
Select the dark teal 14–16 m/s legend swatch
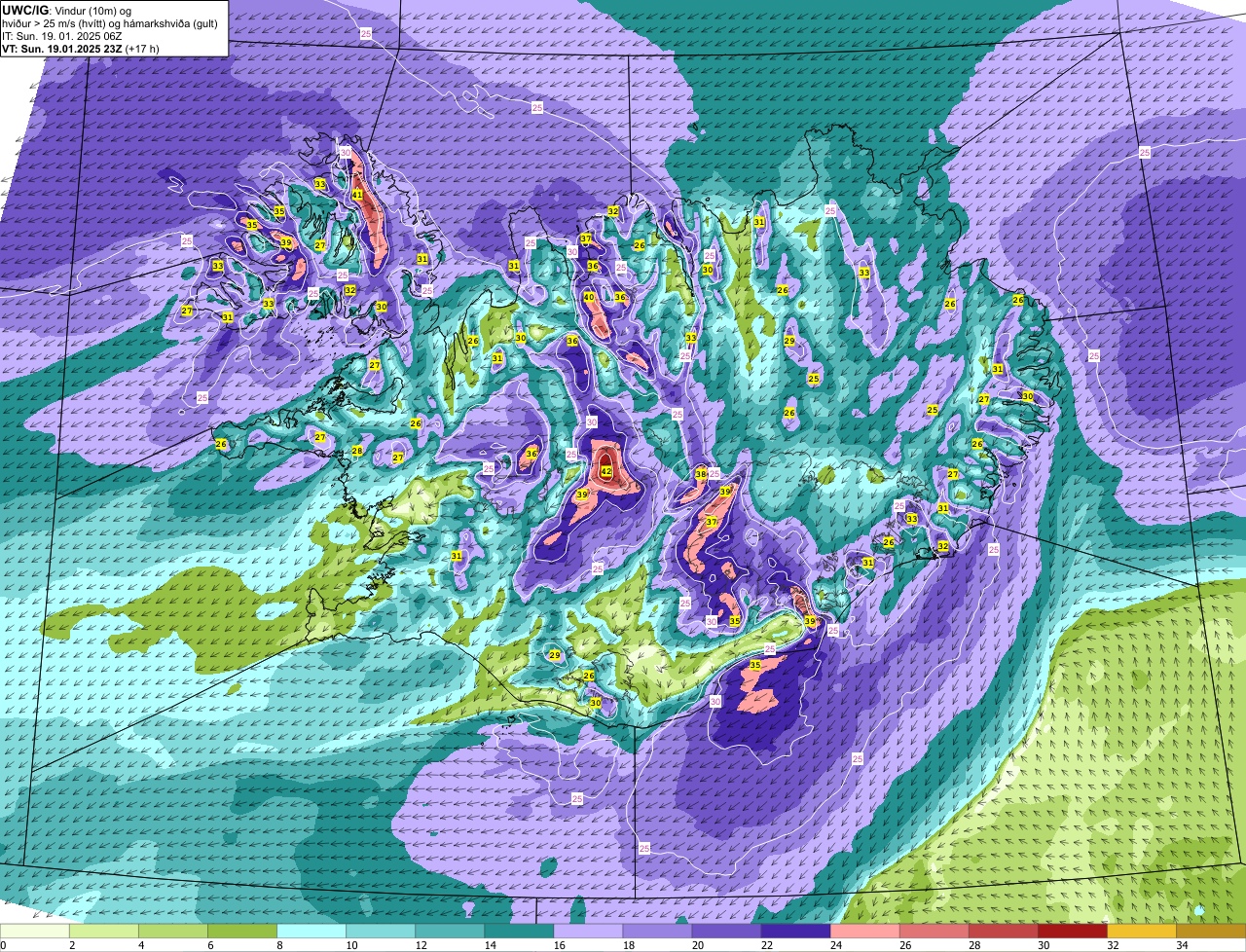[x=519, y=932]
